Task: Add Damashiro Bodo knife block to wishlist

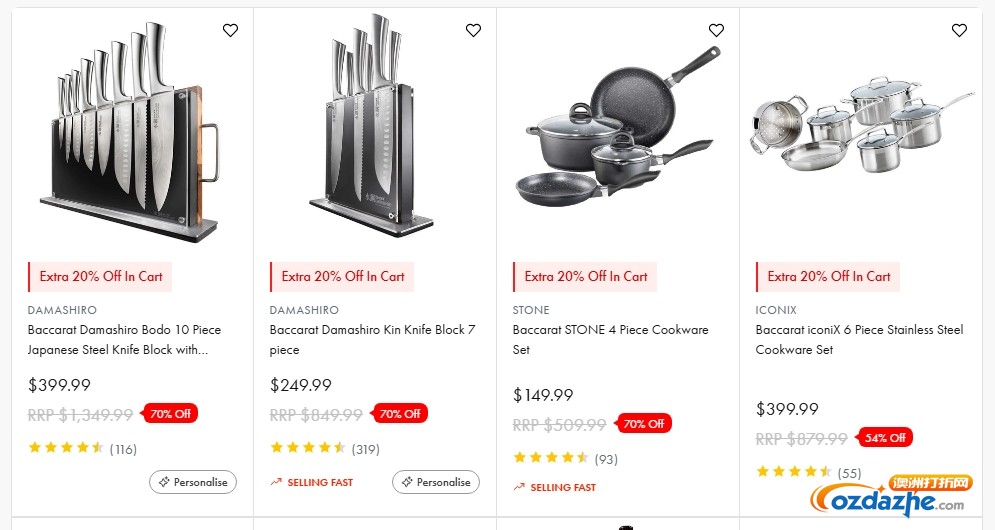Action: coord(230,31)
